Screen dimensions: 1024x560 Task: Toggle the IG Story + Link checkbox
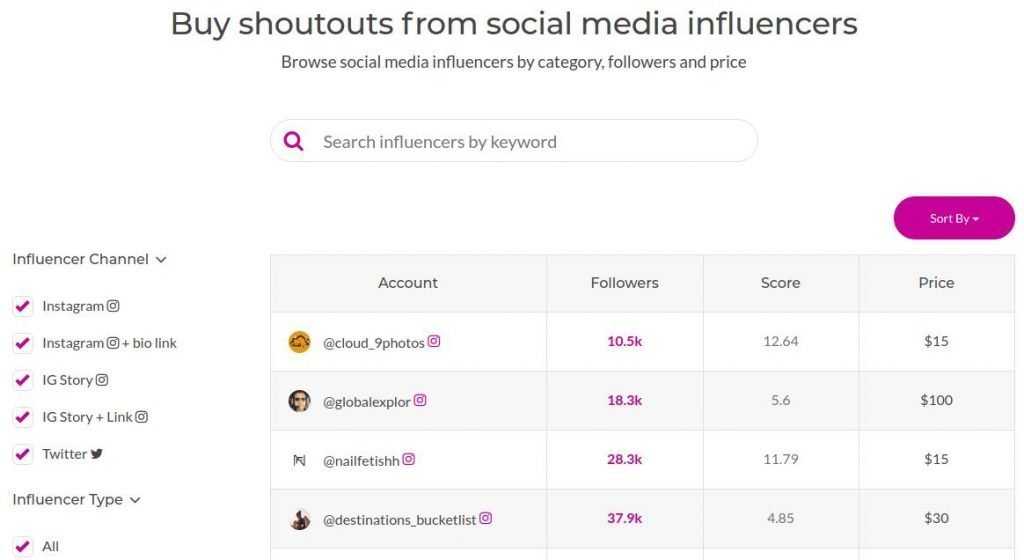pyautogui.click(x=23, y=416)
